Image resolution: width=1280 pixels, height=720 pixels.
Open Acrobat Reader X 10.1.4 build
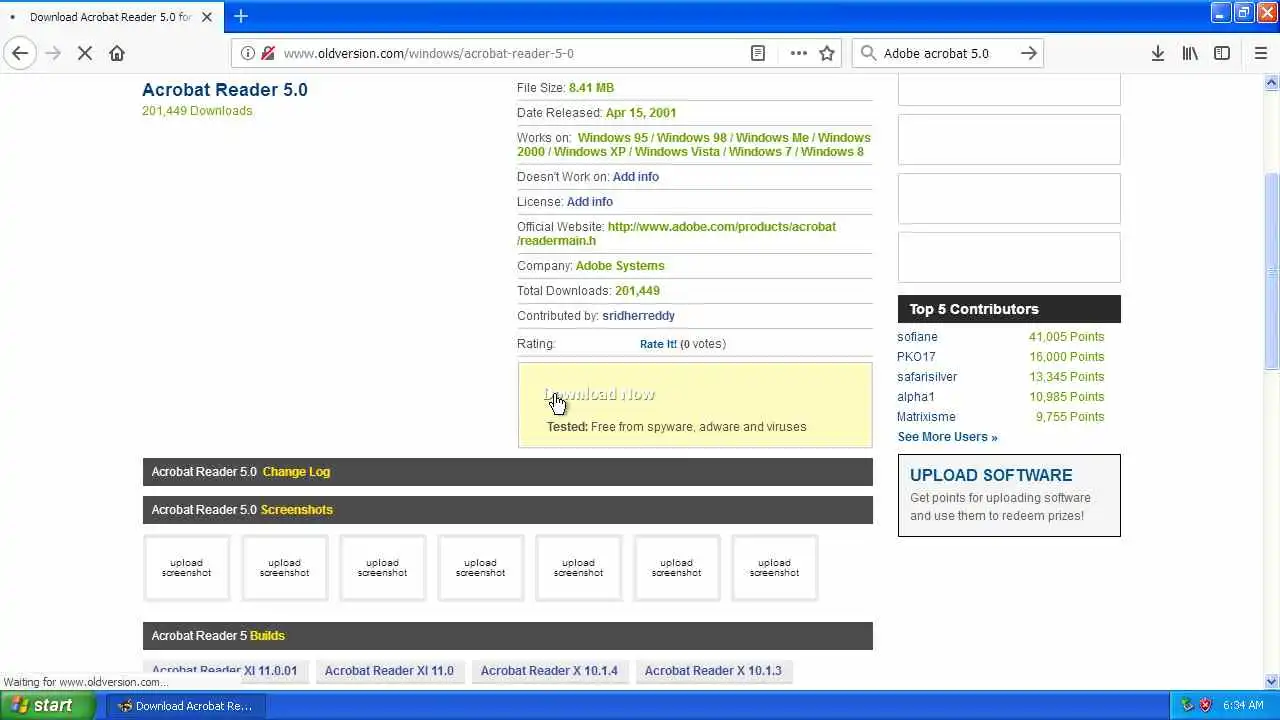tap(549, 671)
